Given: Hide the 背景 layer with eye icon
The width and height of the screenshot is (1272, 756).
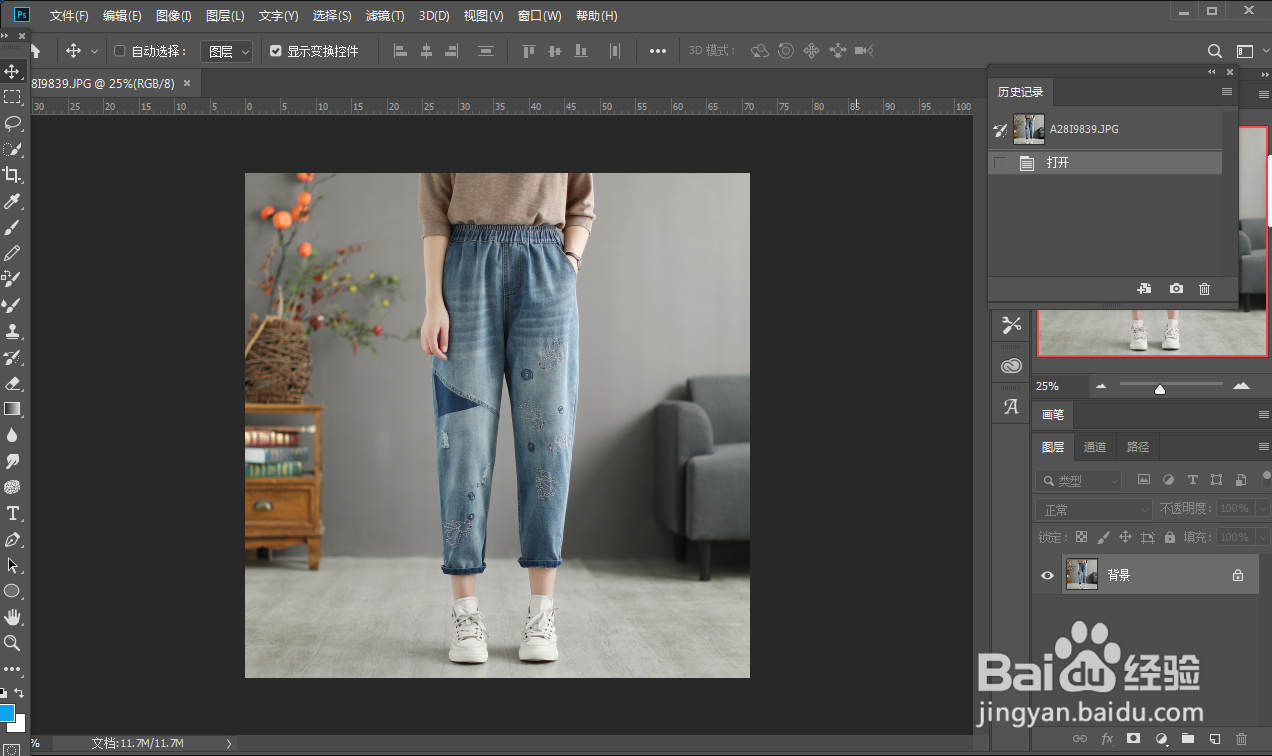Looking at the screenshot, I should [x=1047, y=575].
